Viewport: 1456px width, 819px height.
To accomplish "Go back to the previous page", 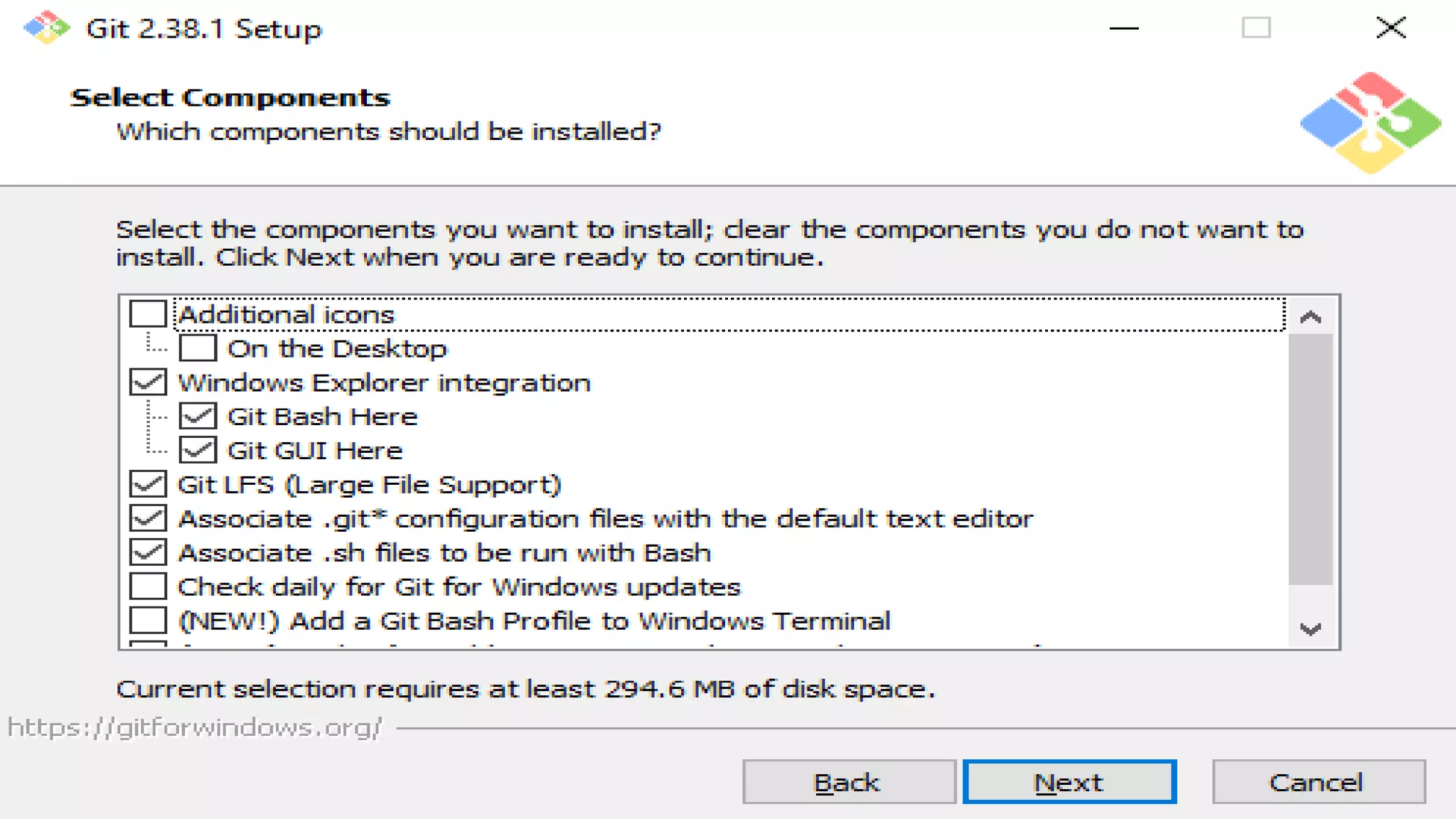I will pyautogui.click(x=849, y=782).
